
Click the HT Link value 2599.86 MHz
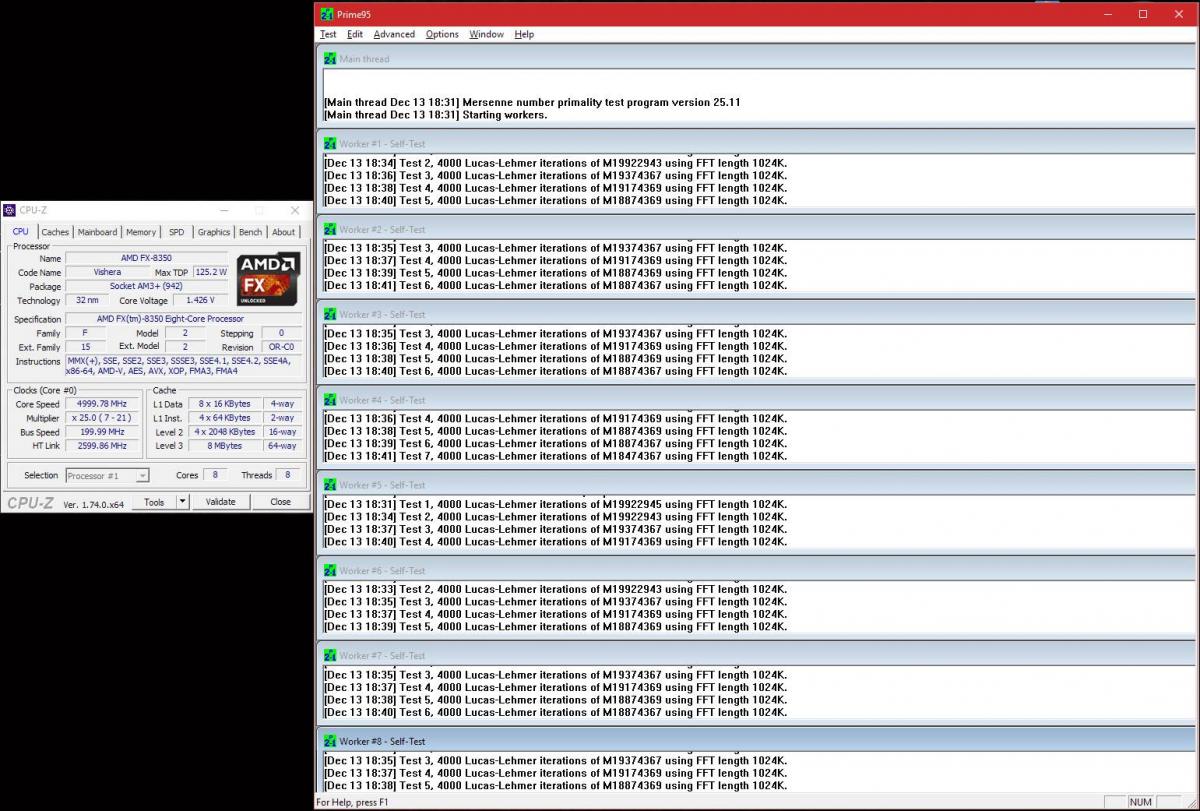click(102, 446)
